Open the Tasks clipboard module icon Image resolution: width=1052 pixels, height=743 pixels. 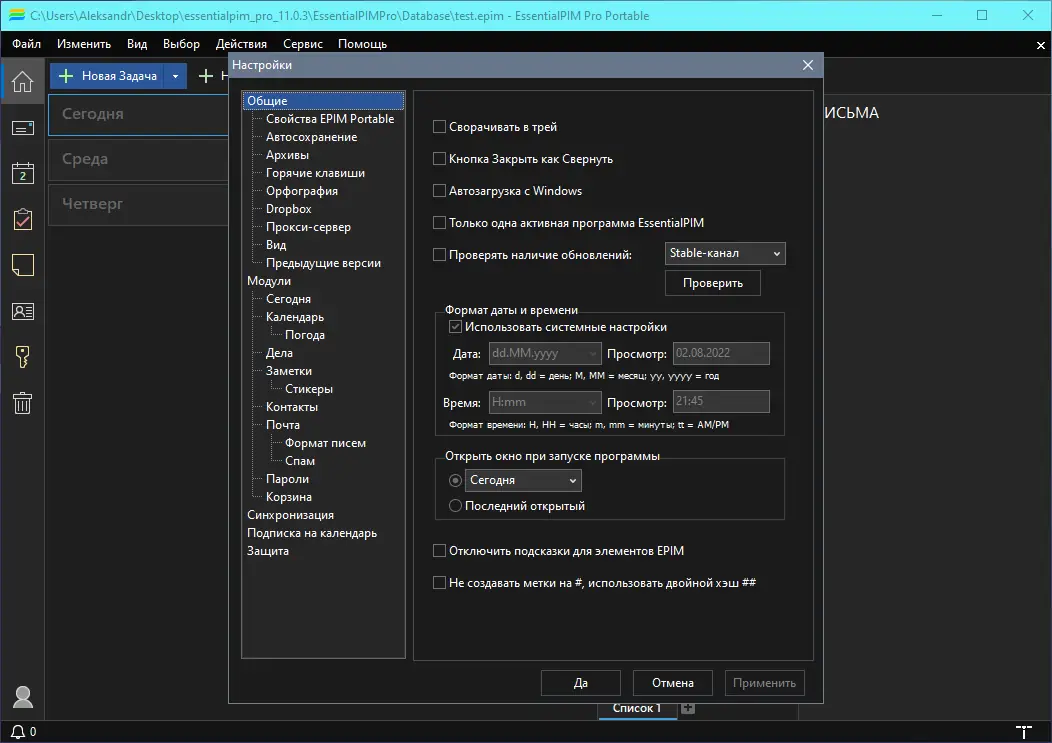point(22,219)
